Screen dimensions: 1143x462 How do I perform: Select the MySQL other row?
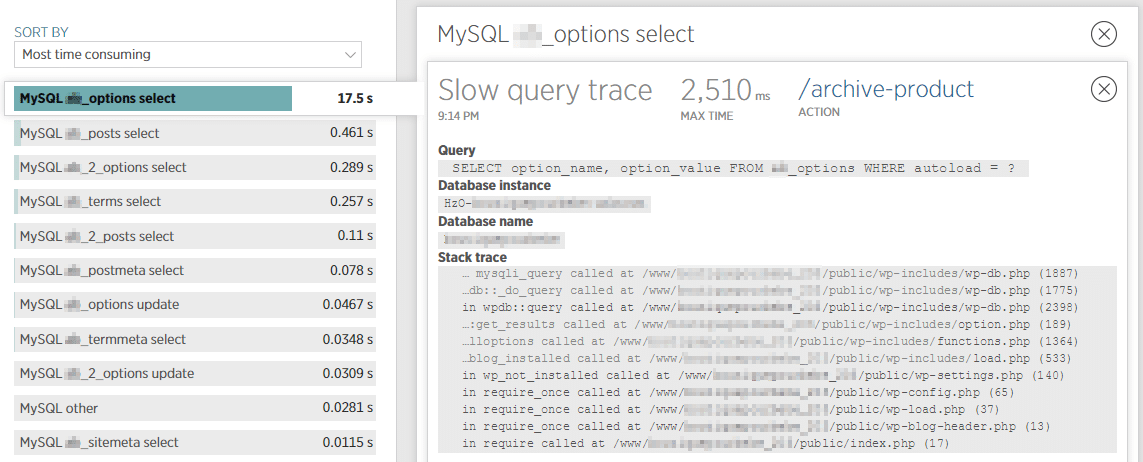pos(195,408)
